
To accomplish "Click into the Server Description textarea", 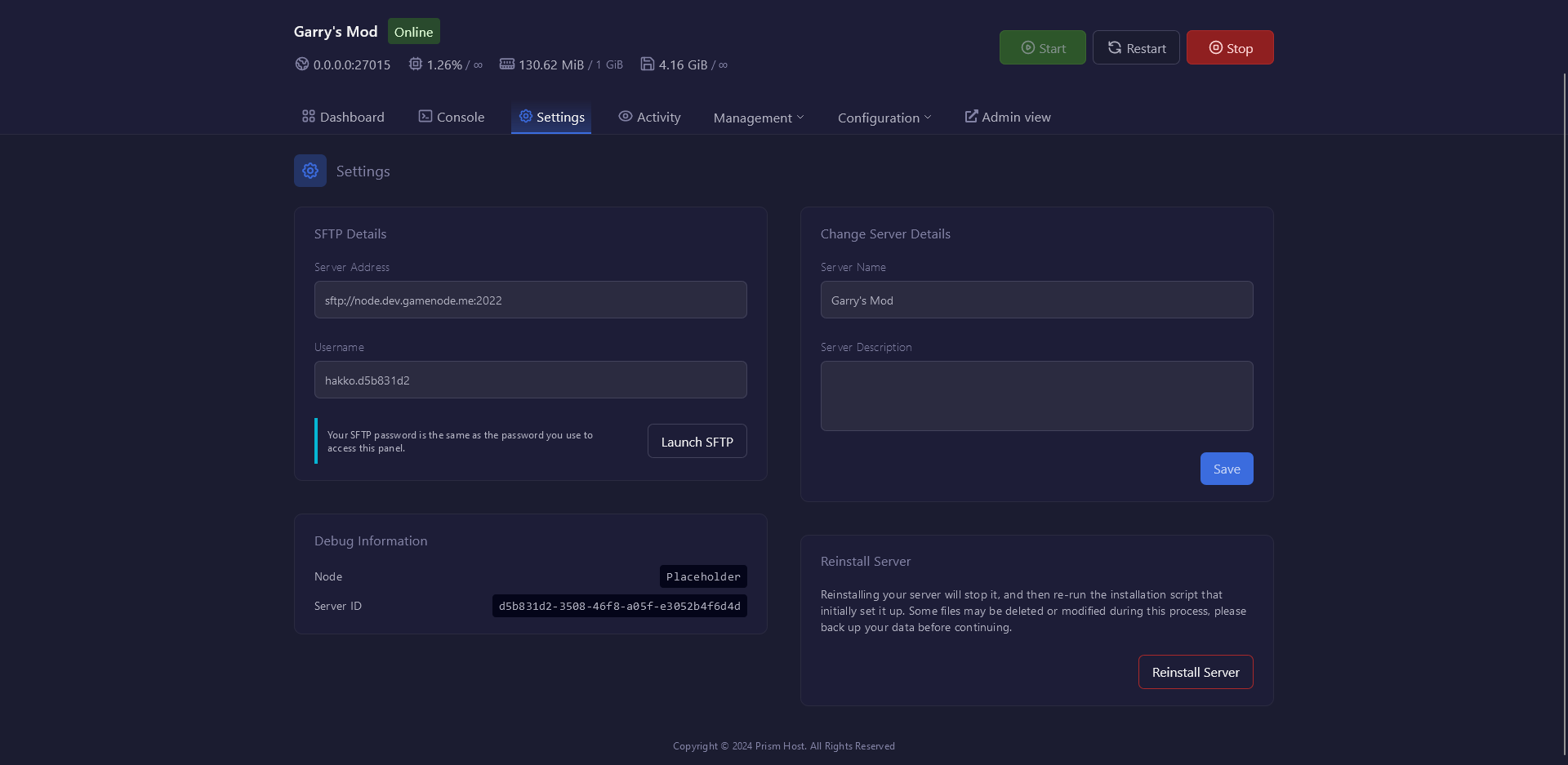I will click(x=1036, y=396).
